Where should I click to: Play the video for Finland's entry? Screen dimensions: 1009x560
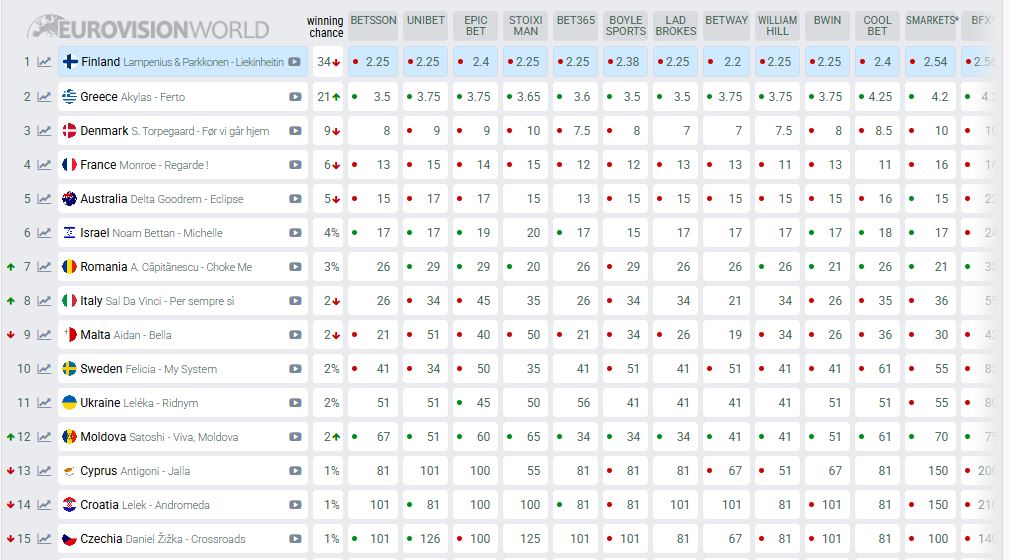pyautogui.click(x=295, y=62)
